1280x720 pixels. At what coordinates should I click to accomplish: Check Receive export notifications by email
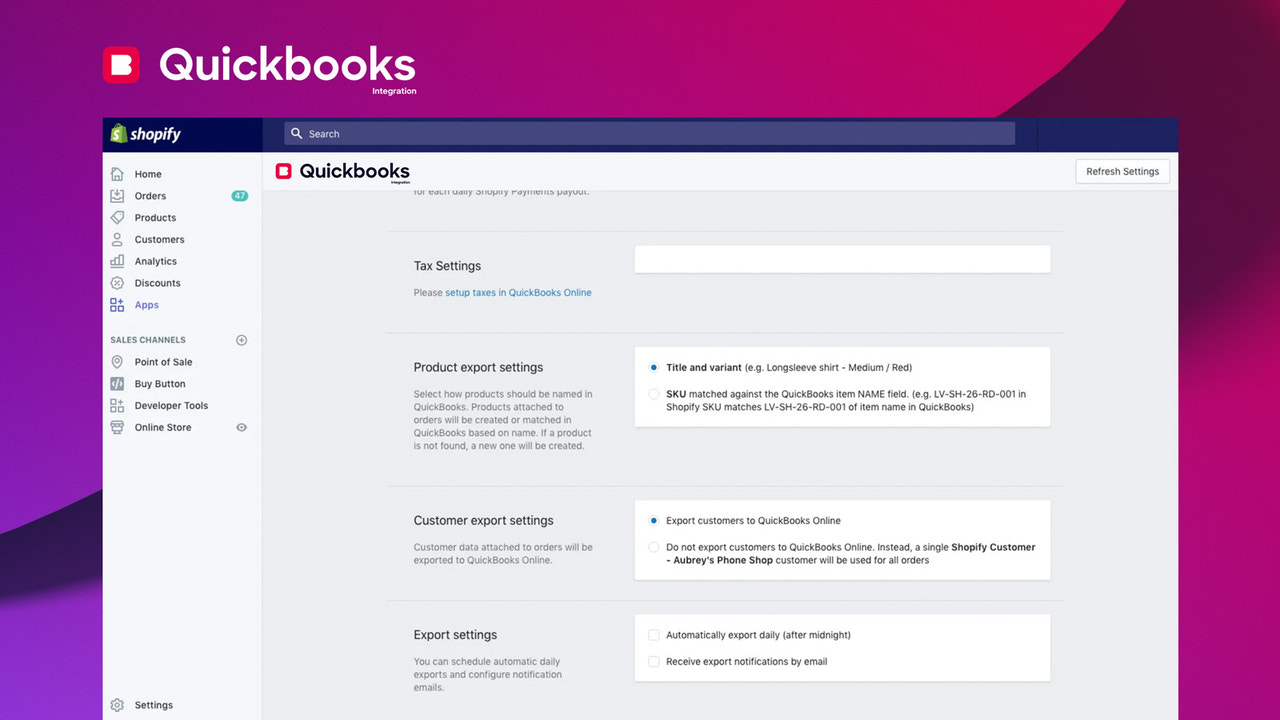(653, 661)
